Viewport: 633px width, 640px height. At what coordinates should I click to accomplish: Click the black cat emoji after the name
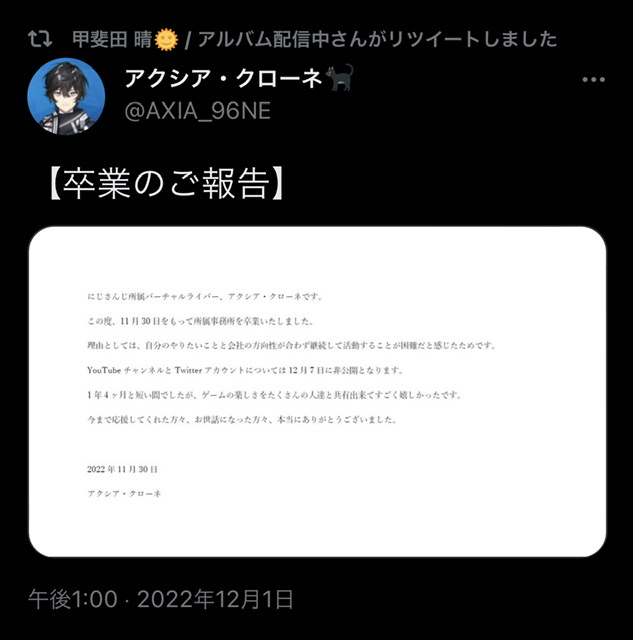coord(340,77)
